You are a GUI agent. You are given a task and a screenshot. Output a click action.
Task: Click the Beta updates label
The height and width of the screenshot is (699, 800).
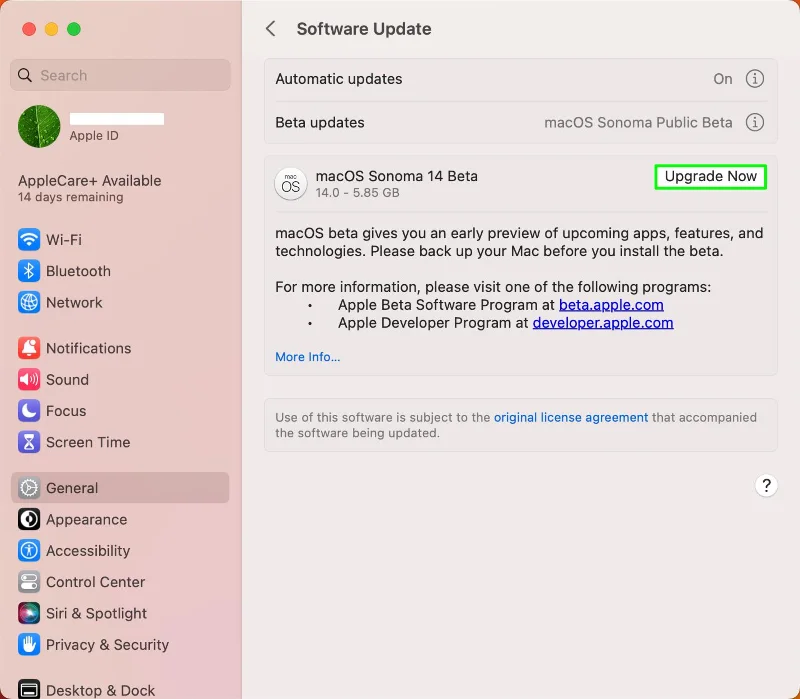320,122
